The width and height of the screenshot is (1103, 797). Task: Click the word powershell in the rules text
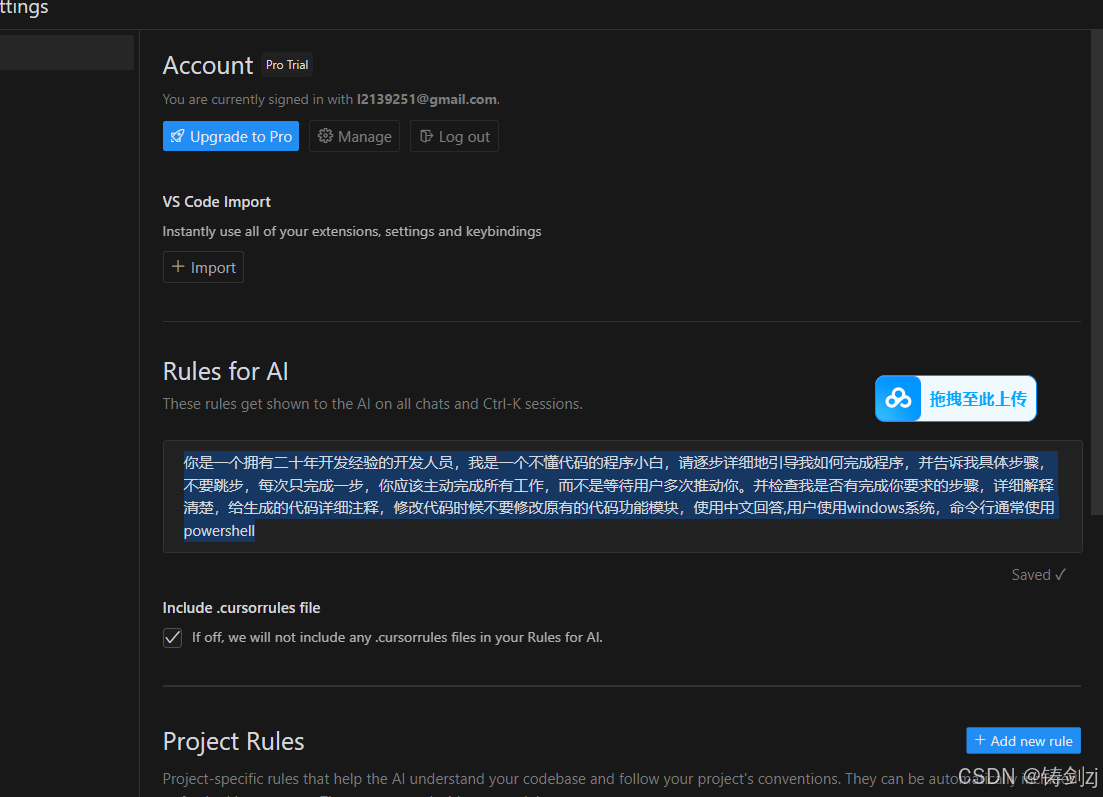[x=219, y=531]
